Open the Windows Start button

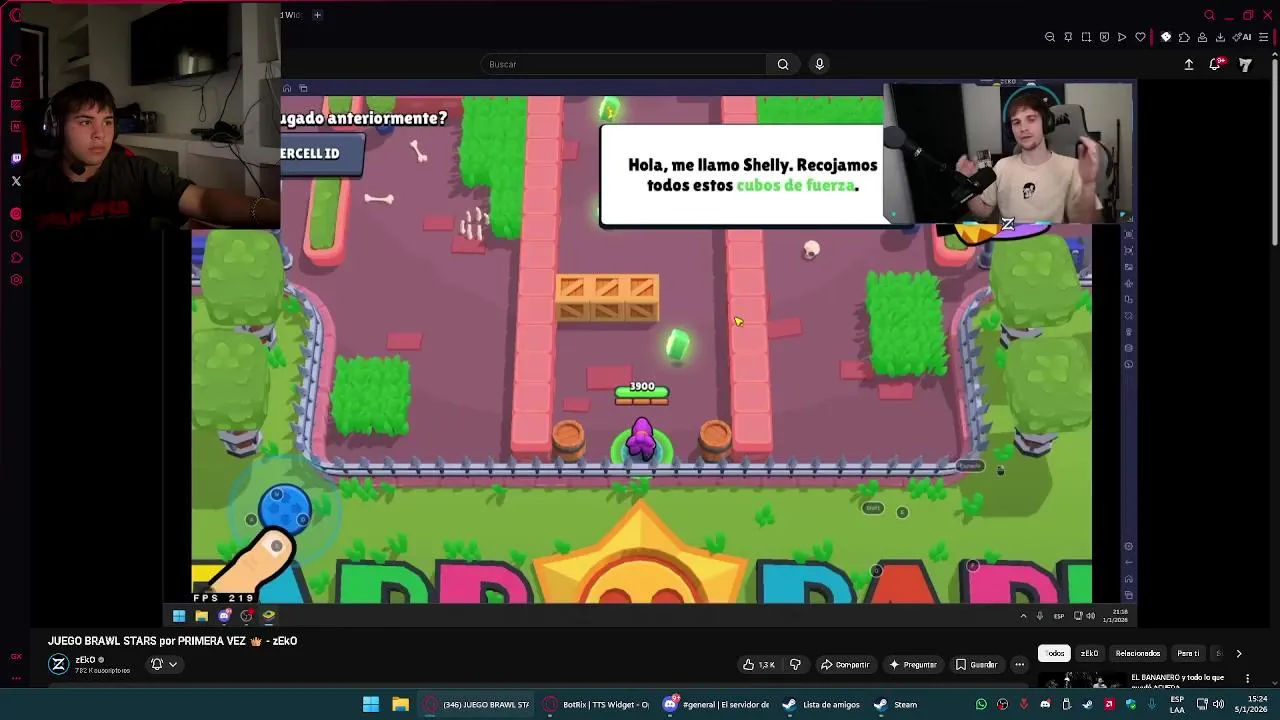pos(371,704)
